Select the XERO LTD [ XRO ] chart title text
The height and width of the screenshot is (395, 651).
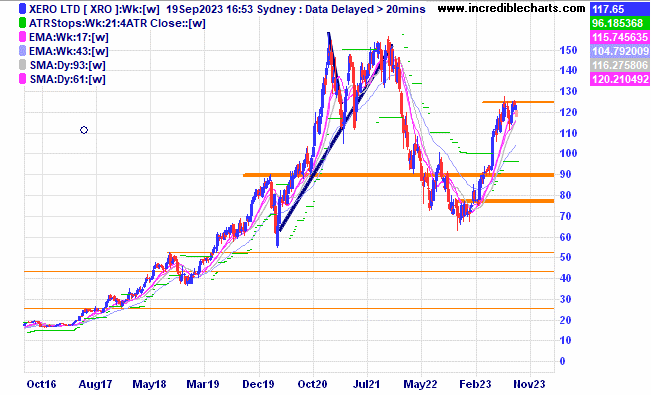click(x=74, y=9)
